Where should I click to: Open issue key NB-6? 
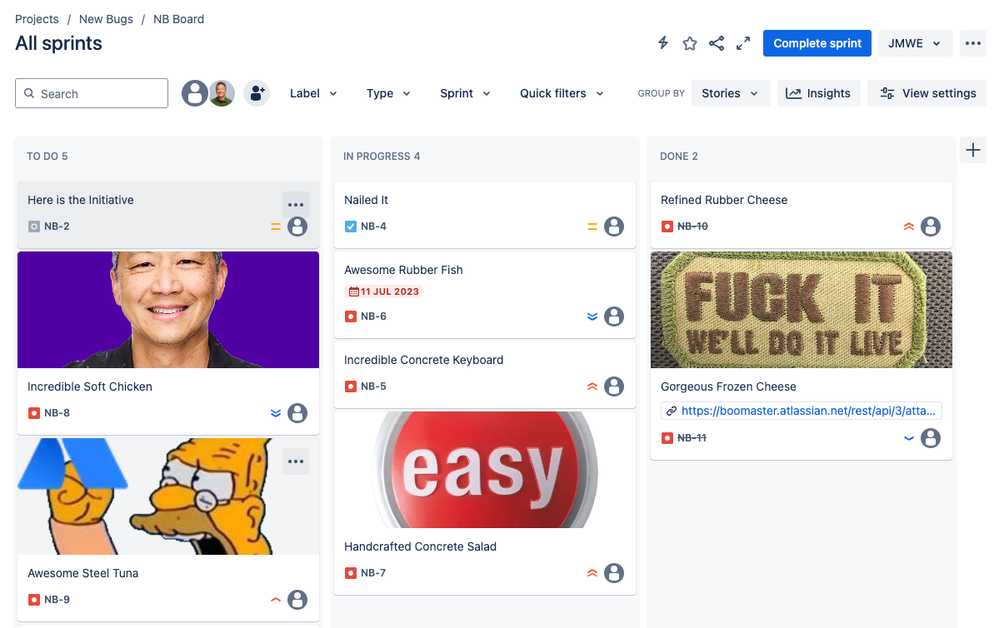coord(373,316)
